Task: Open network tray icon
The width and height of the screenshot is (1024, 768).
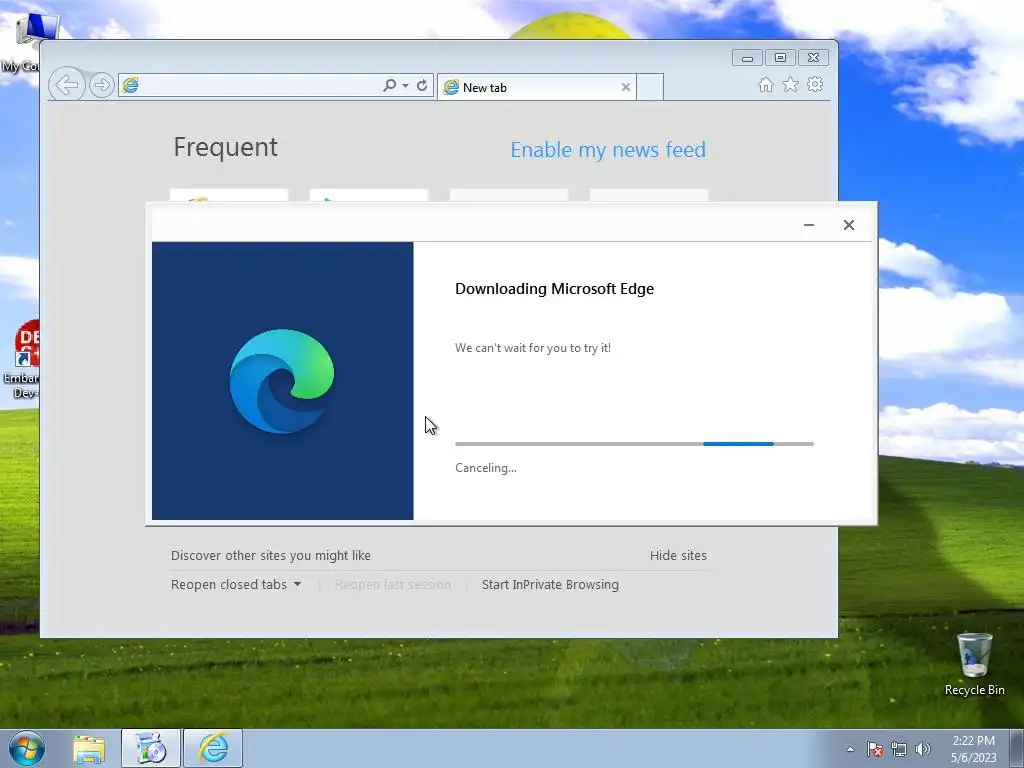Action: (899, 749)
